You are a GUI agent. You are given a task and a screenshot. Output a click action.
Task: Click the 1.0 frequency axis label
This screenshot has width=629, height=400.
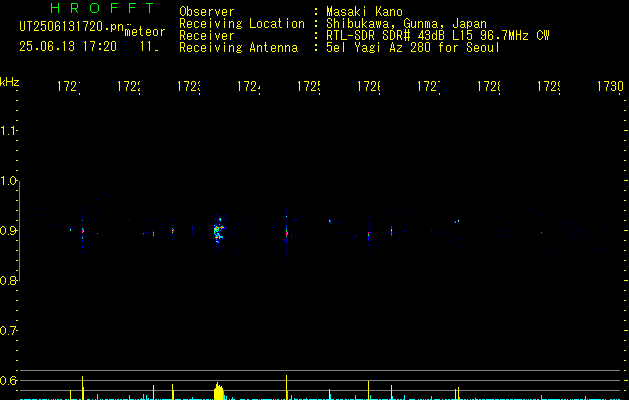tap(8, 181)
